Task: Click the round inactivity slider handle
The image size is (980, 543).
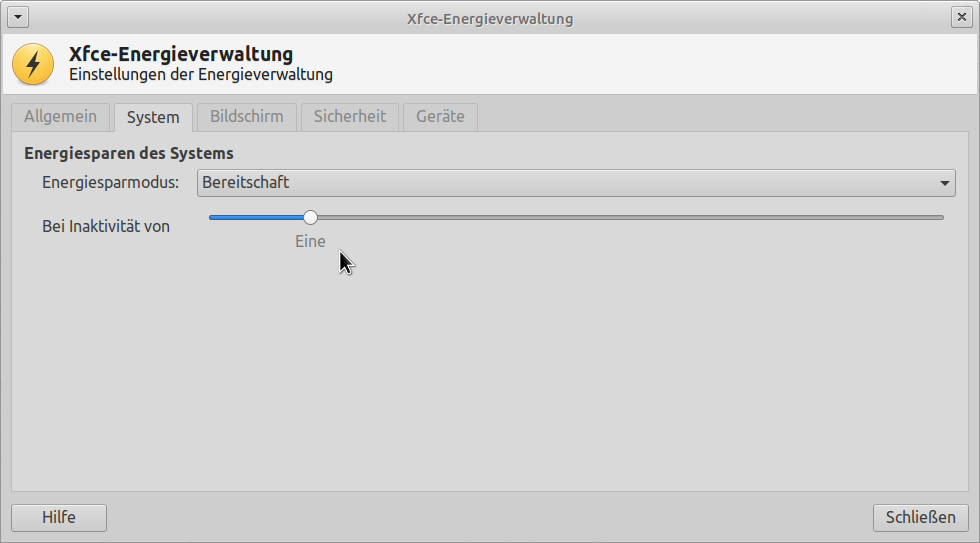Action: click(311, 217)
